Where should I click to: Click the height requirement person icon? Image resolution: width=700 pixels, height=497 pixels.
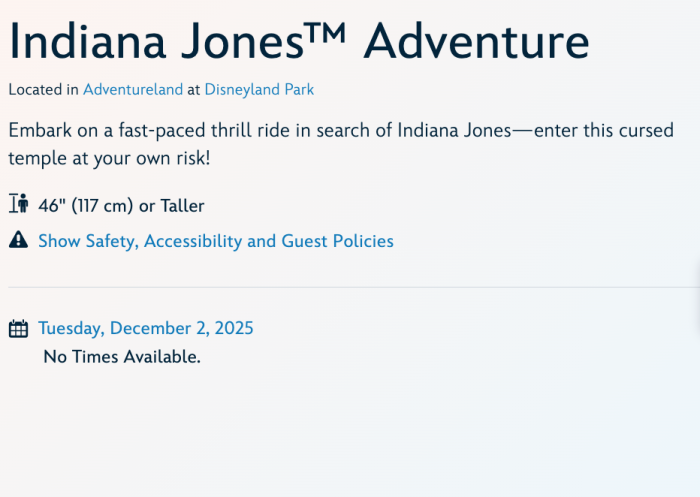(x=18, y=205)
